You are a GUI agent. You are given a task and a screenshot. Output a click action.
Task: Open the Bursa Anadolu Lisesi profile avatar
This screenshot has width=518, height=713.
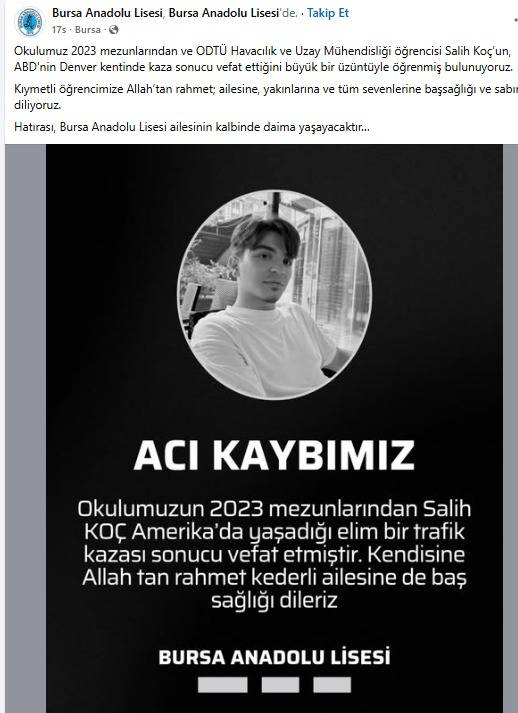click(x=30, y=21)
